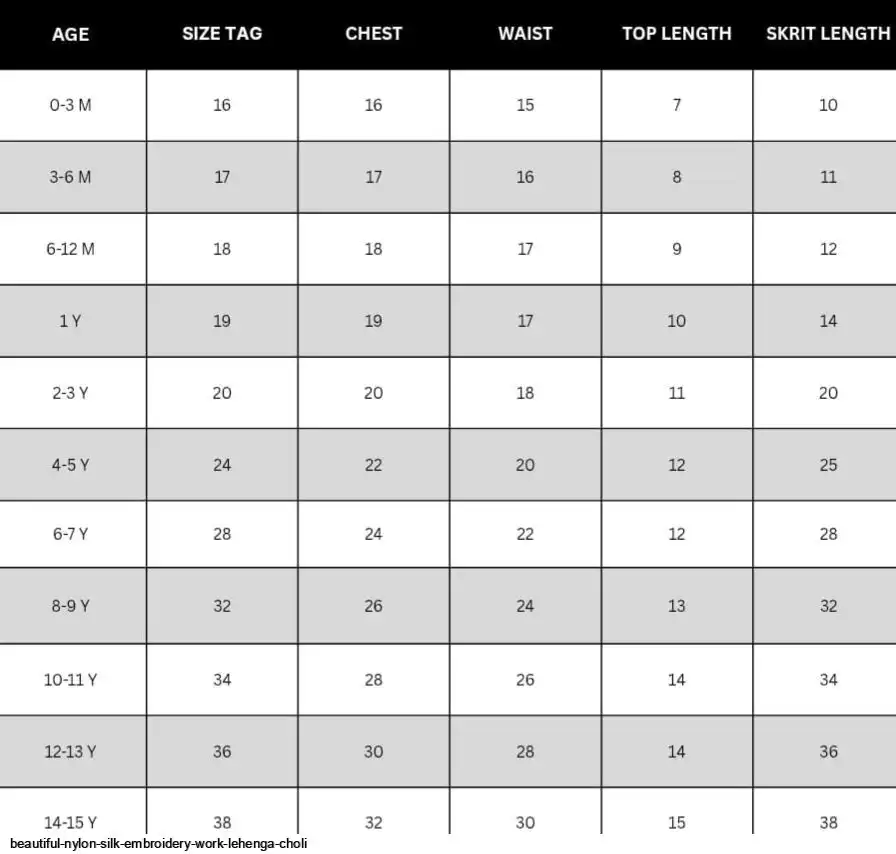Select the 0-3 M age cell
The image size is (896, 854).
[70, 105]
